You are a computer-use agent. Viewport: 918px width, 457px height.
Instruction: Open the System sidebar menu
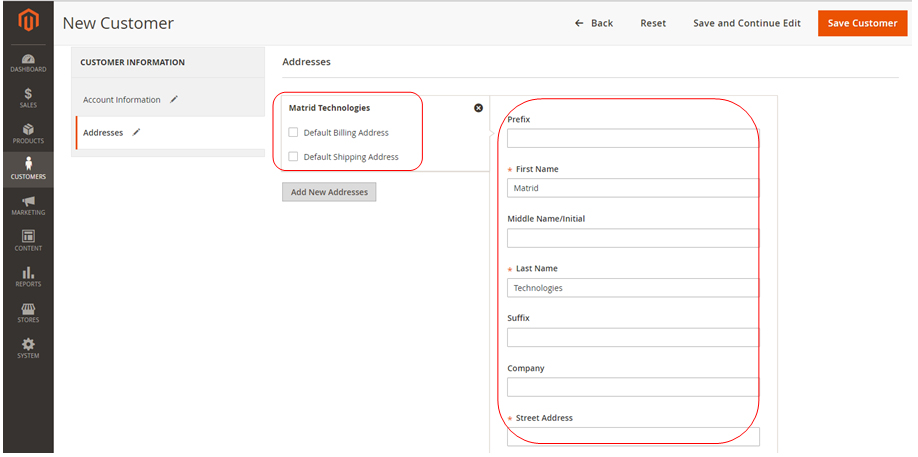tap(28, 349)
